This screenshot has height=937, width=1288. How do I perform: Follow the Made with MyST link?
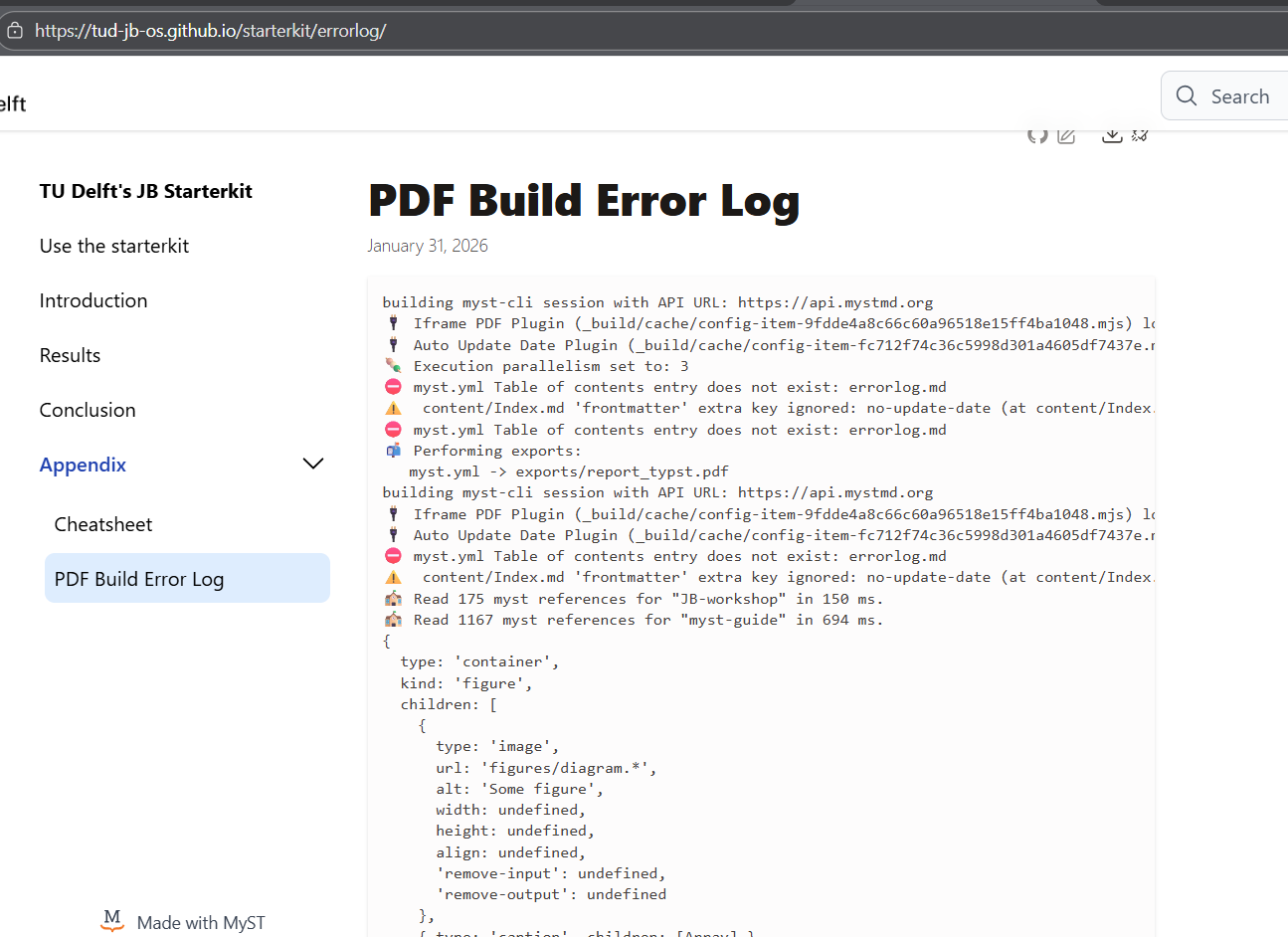pyautogui.click(x=200, y=922)
